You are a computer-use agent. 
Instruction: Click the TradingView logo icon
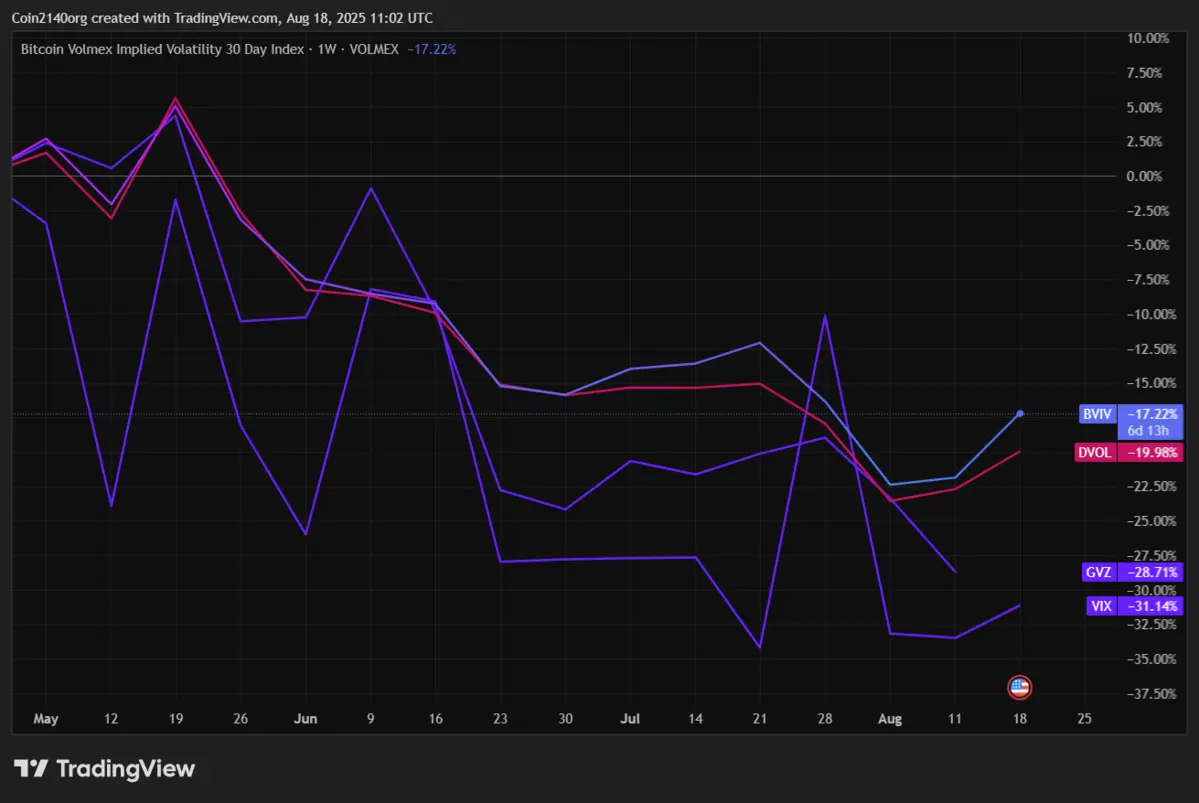click(x=31, y=769)
